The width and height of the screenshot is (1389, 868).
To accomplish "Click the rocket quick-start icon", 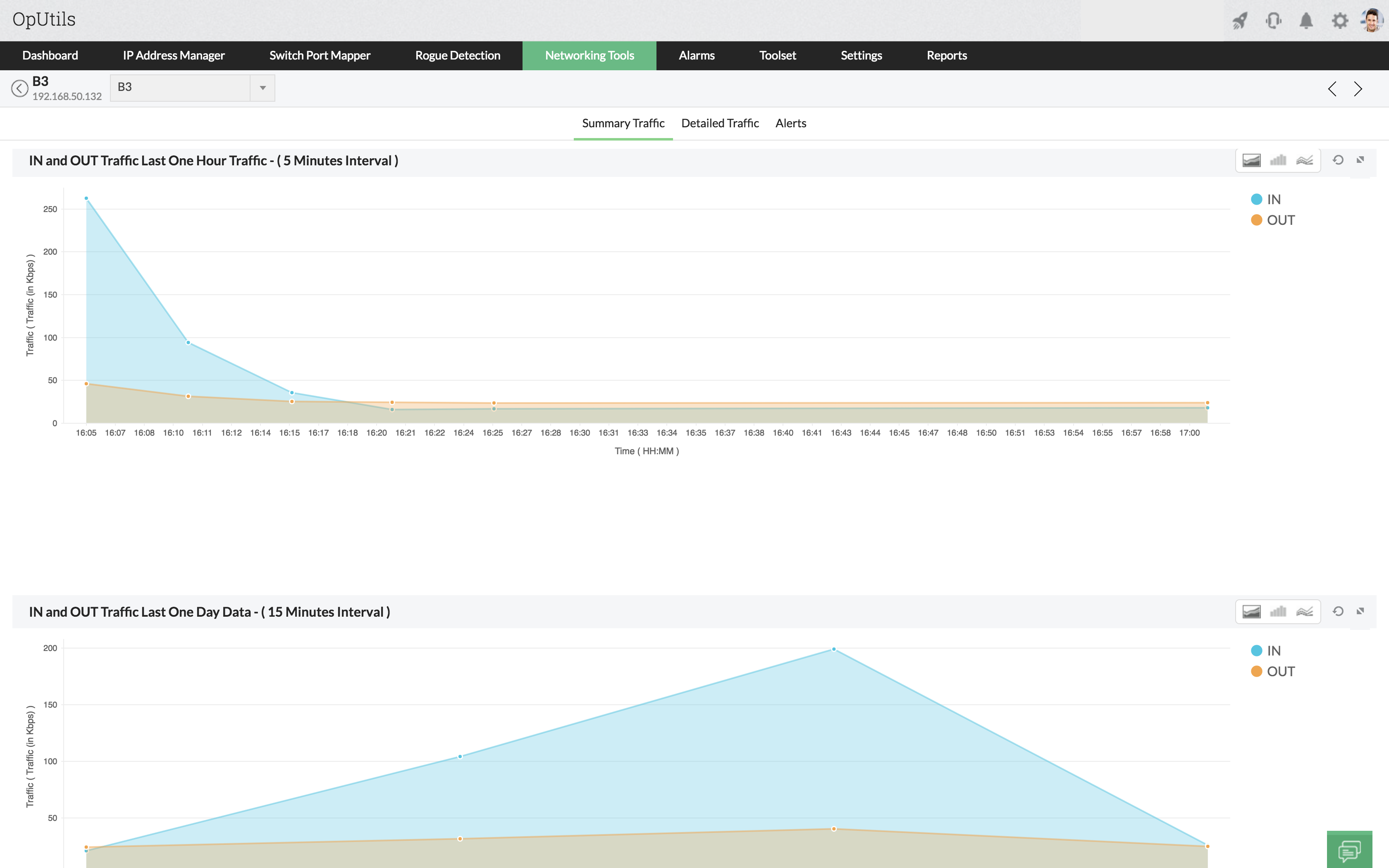I will [1240, 21].
